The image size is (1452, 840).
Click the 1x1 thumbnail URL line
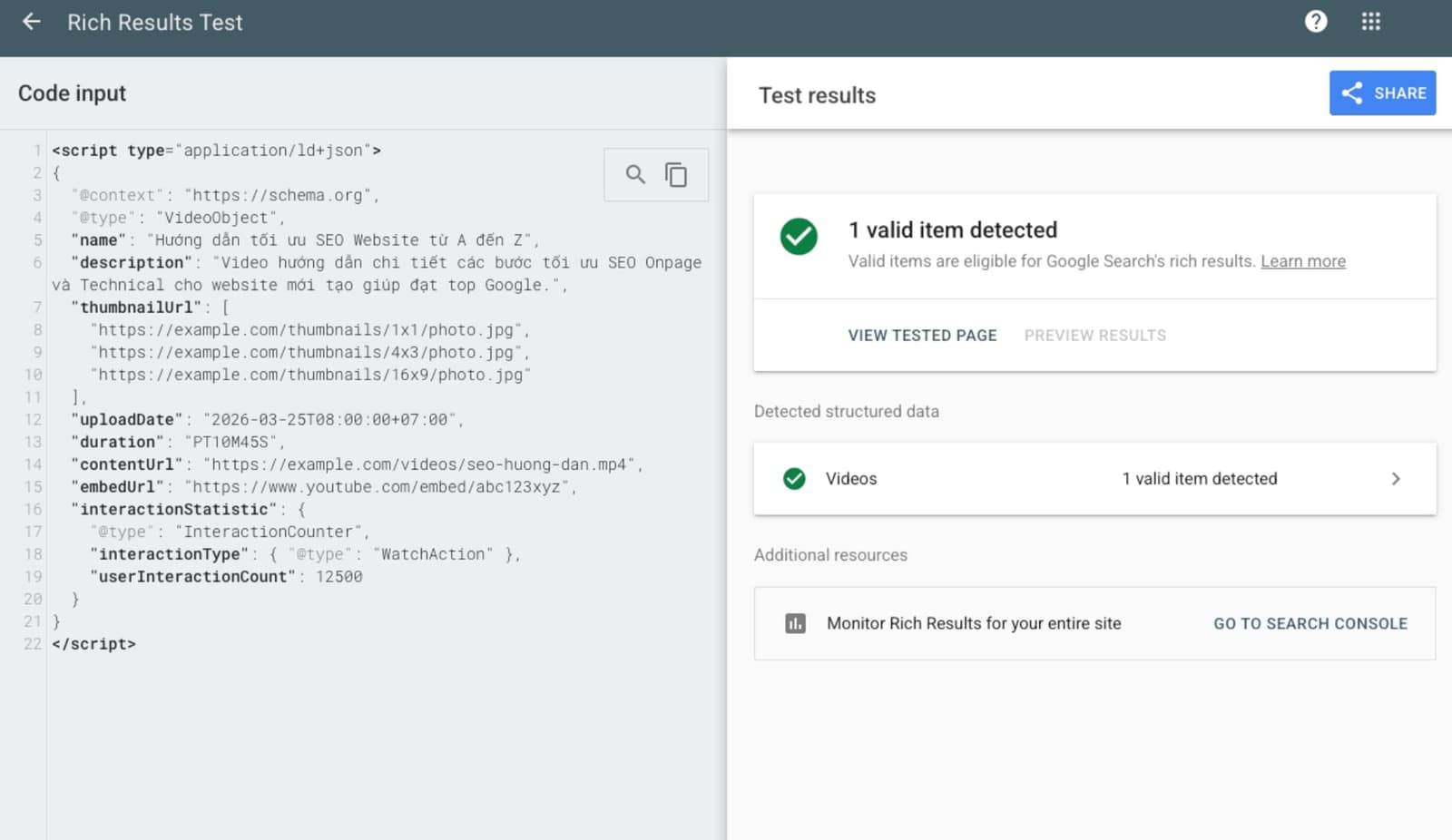310,330
